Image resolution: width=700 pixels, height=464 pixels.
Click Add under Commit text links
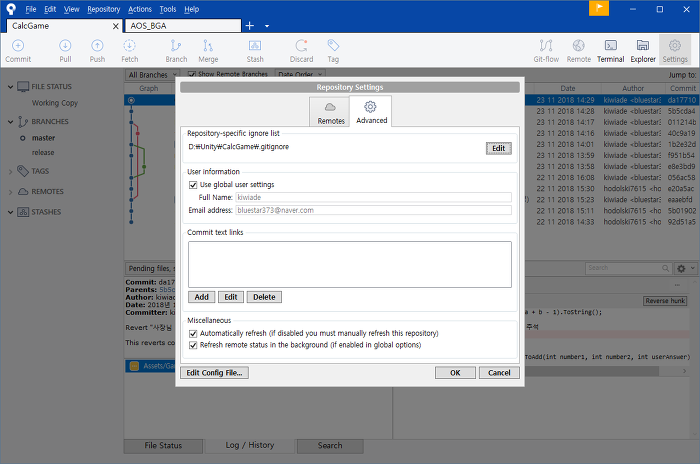coord(201,297)
